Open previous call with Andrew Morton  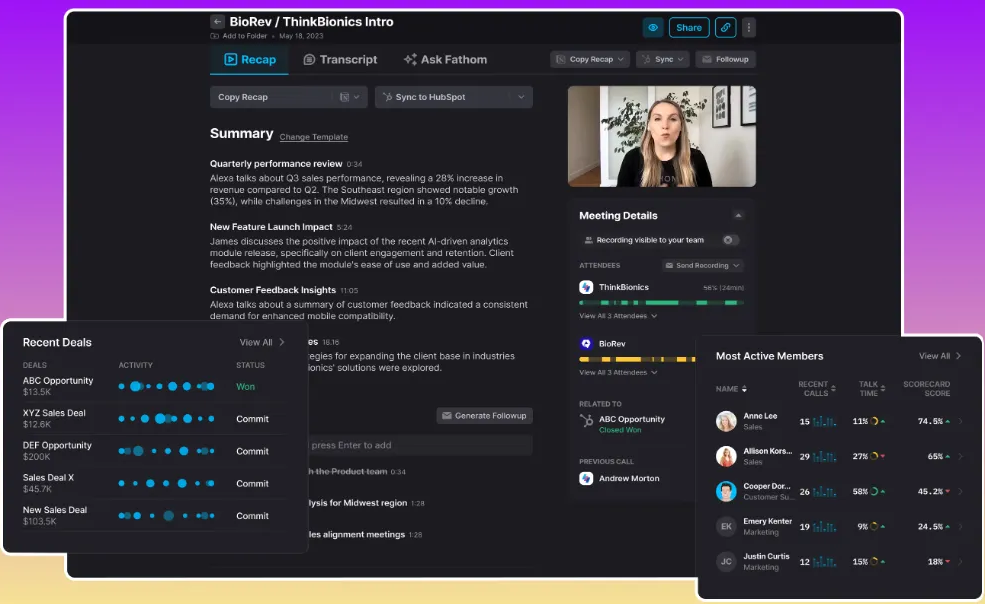coord(629,478)
